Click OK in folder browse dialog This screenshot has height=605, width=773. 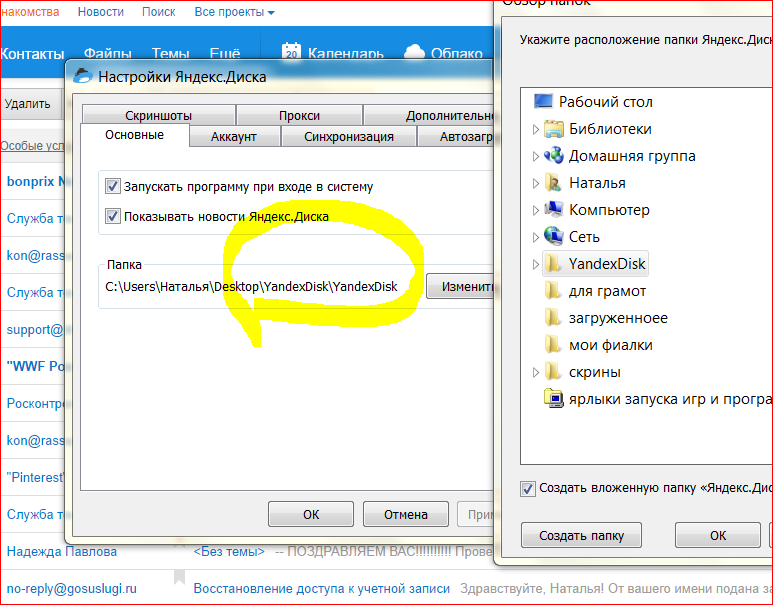(718, 535)
